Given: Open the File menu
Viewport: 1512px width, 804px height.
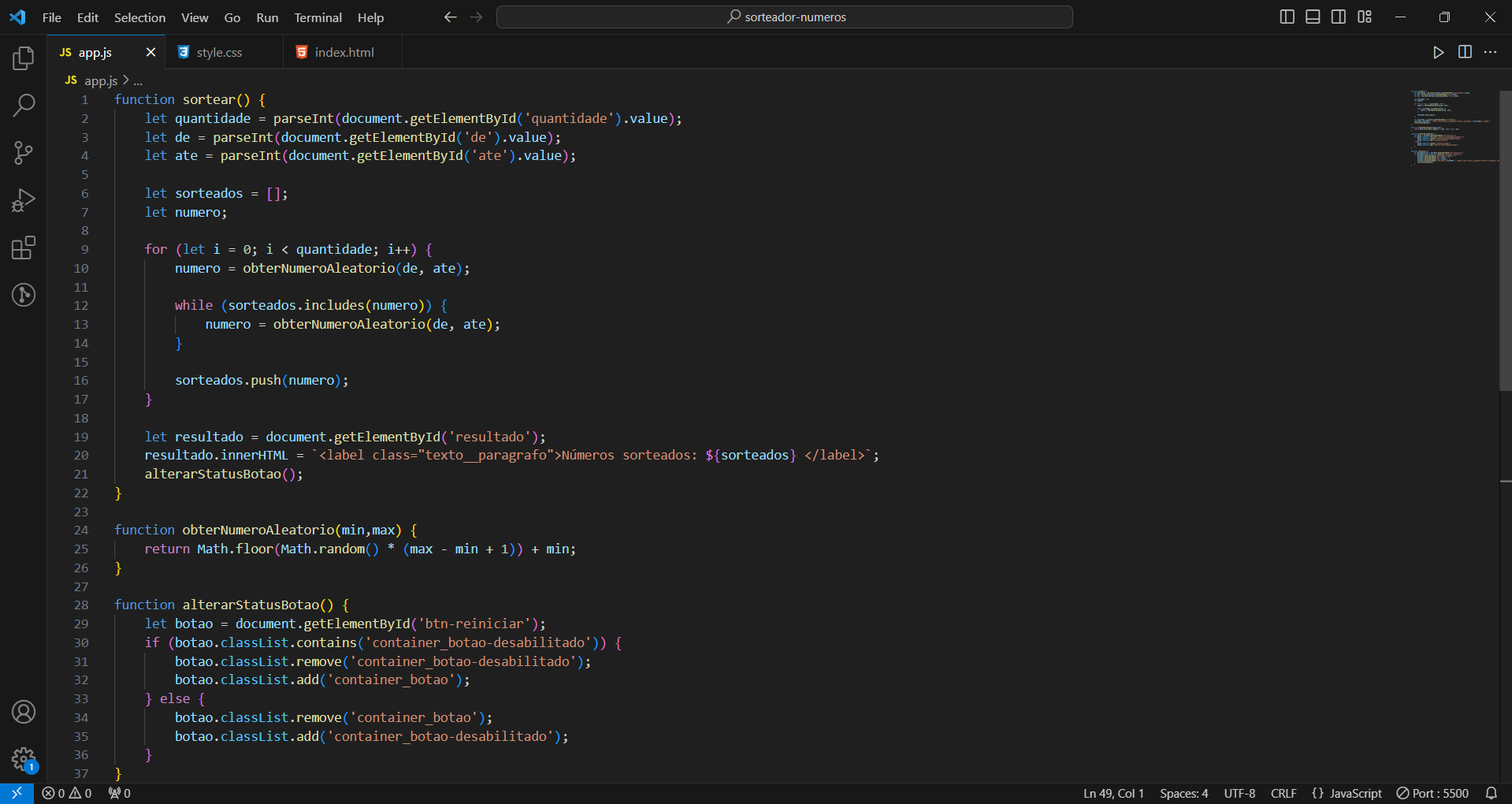Looking at the screenshot, I should (x=52, y=17).
